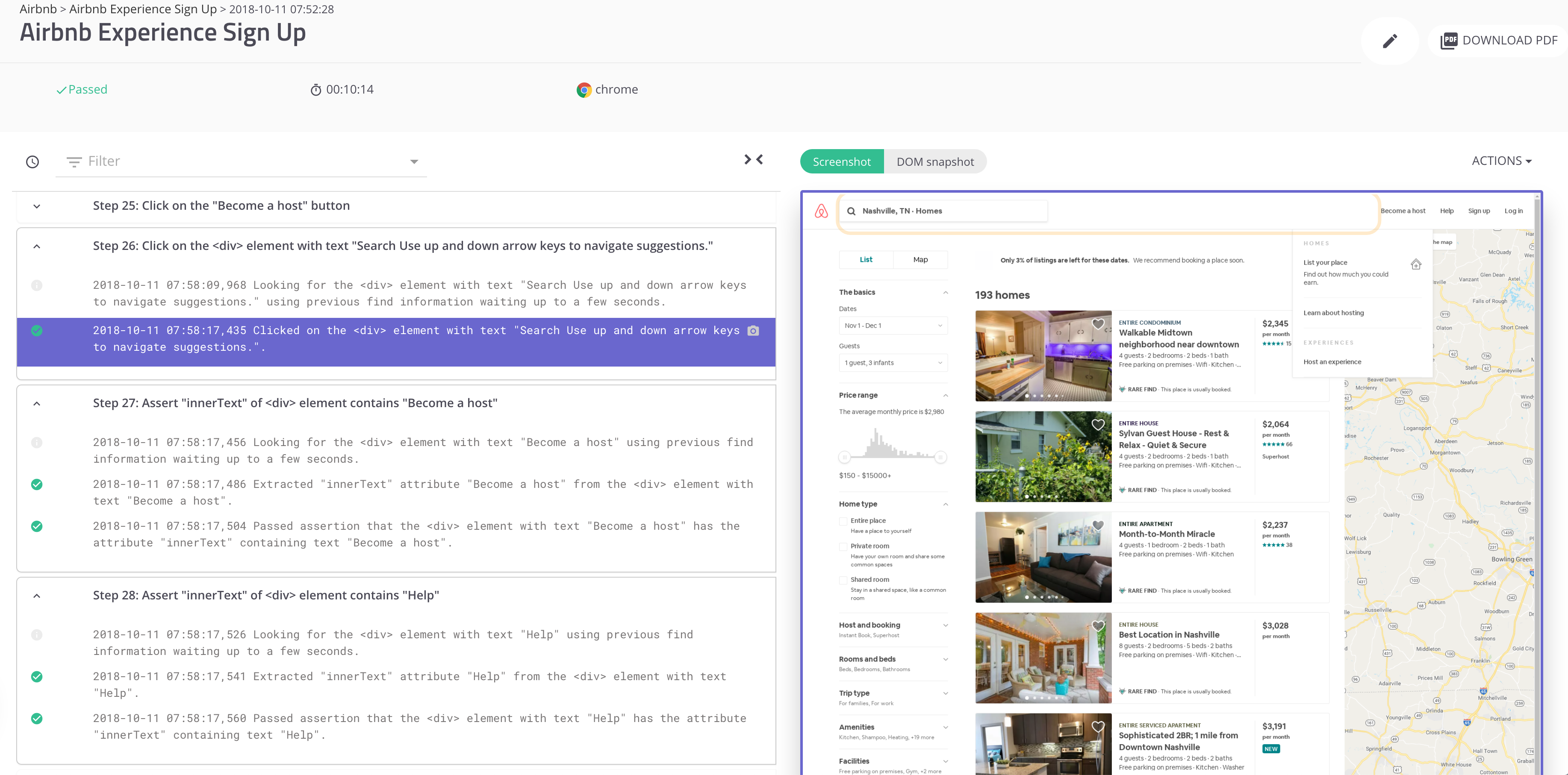Click the Nashville, TN · Homes search field
This screenshot has height=775, width=1568.
(943, 211)
